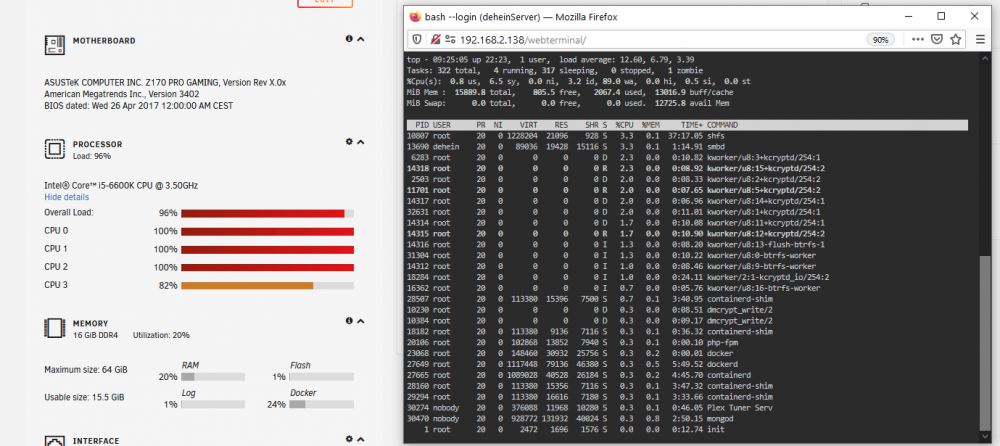Click the Save to Pocket icon
The height and width of the screenshot is (446, 1000).
pos(937,40)
